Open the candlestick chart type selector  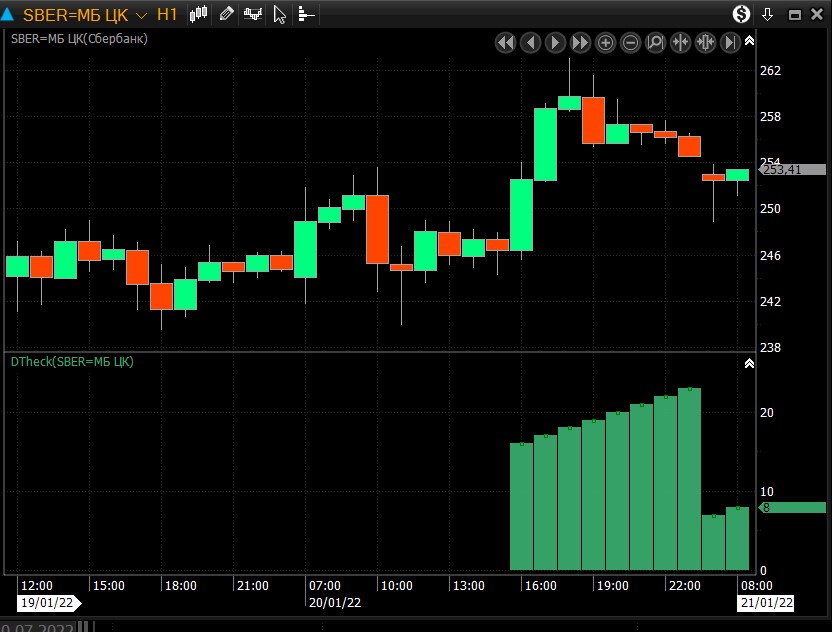pyautogui.click(x=199, y=14)
